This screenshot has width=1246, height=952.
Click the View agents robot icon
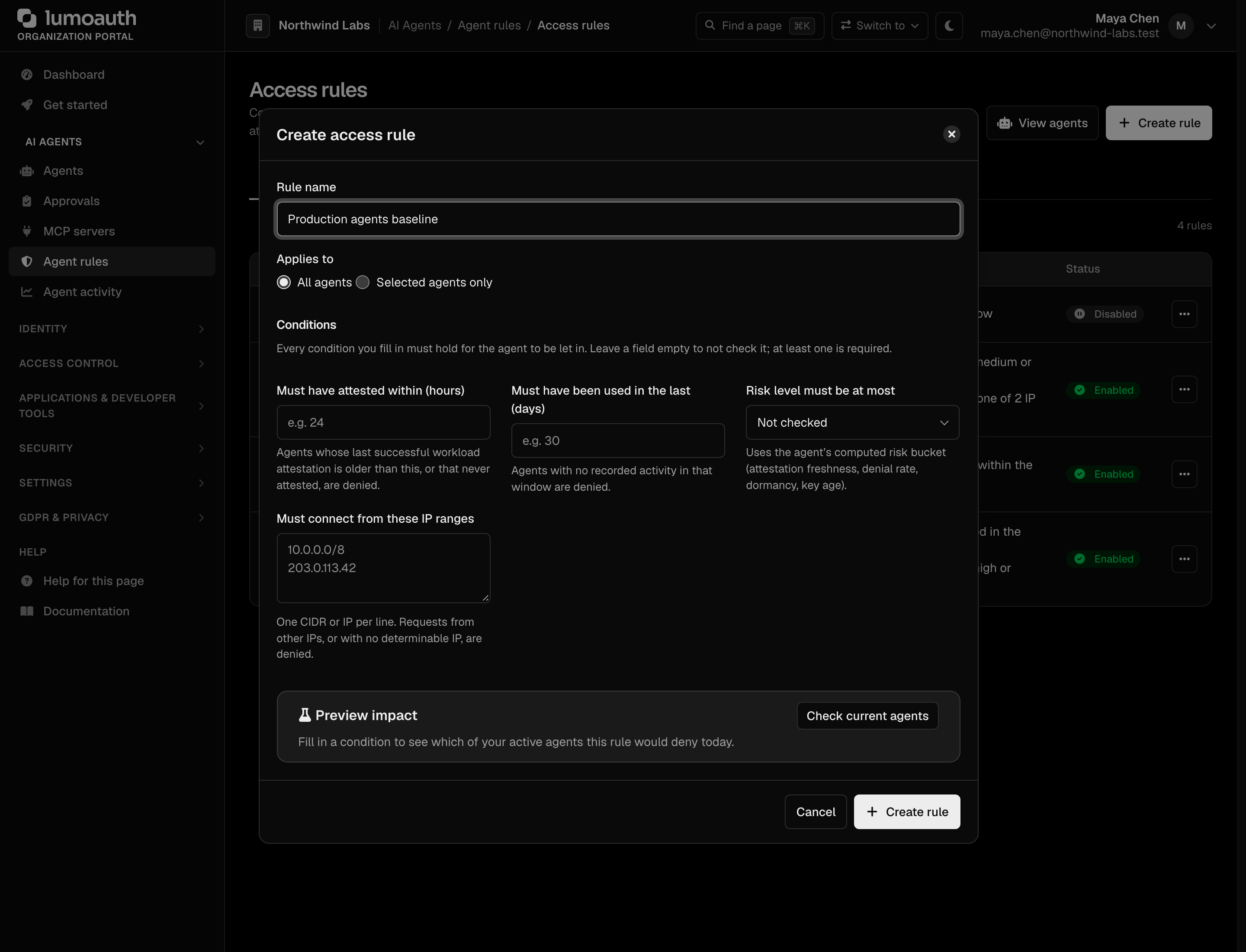click(1005, 123)
